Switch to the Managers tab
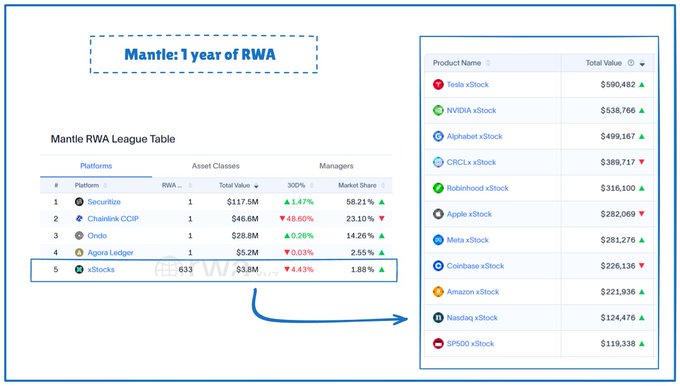 pos(336,166)
